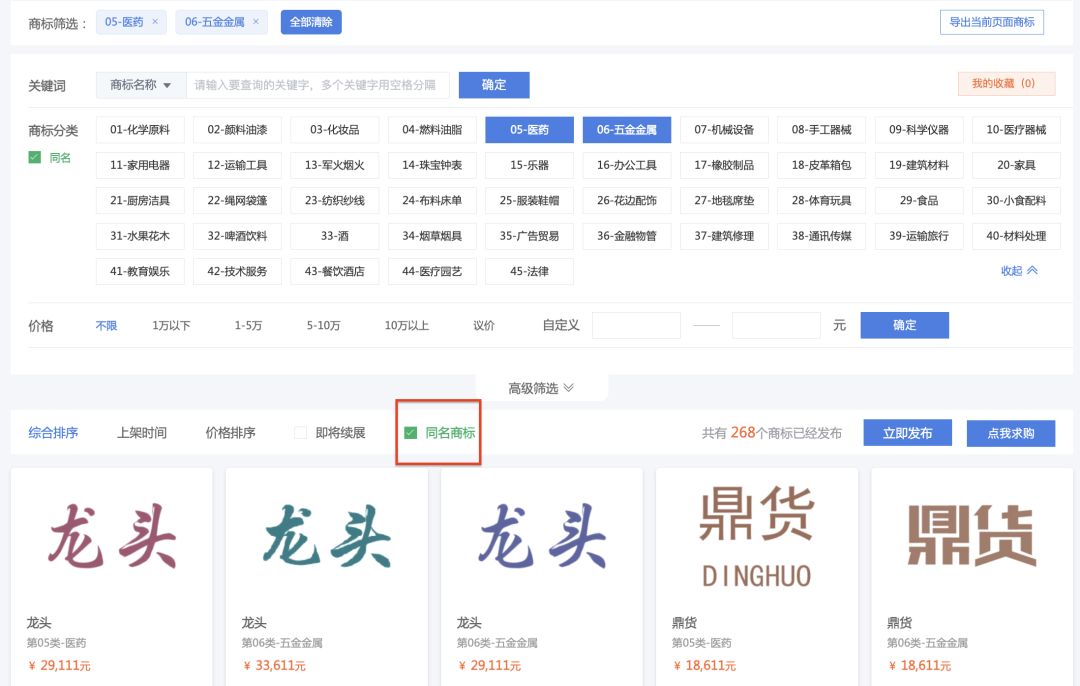Viewport: 1080px width, 686px height.
Task: Select price filter 10万以上
Action: 406,325
